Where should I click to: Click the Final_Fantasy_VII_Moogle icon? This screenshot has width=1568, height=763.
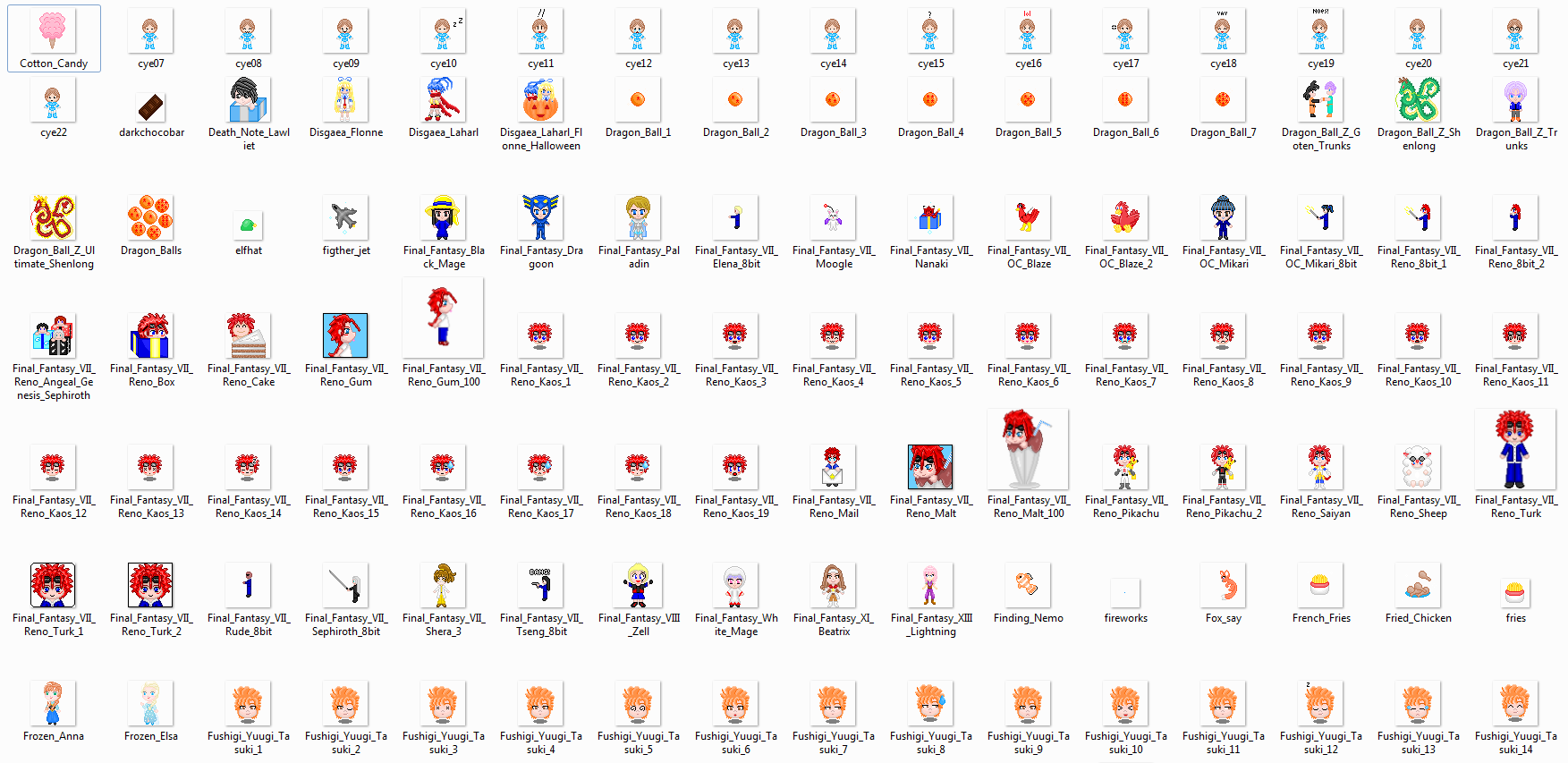(x=833, y=217)
